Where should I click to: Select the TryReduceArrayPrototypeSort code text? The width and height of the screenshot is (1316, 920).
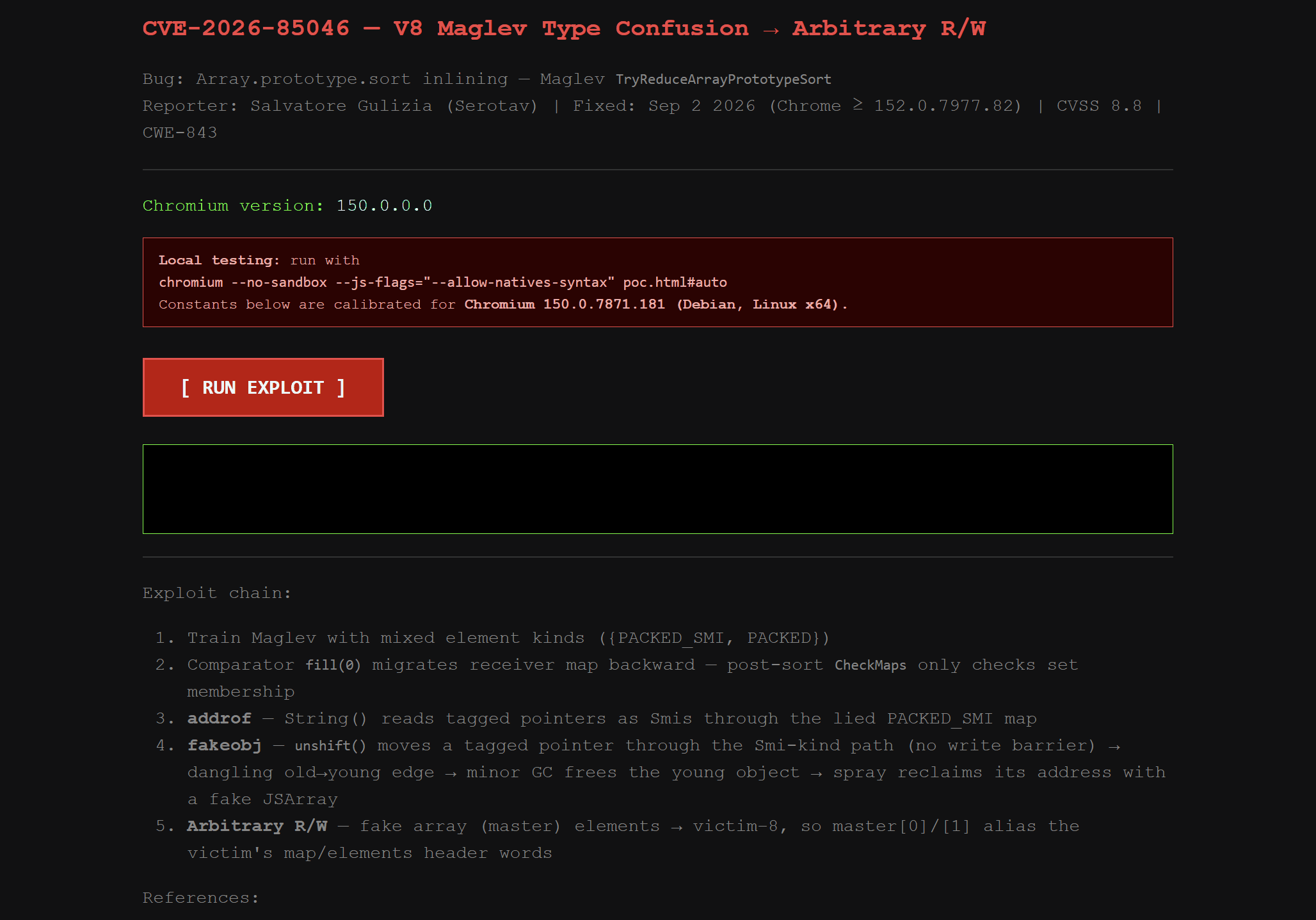click(723, 79)
